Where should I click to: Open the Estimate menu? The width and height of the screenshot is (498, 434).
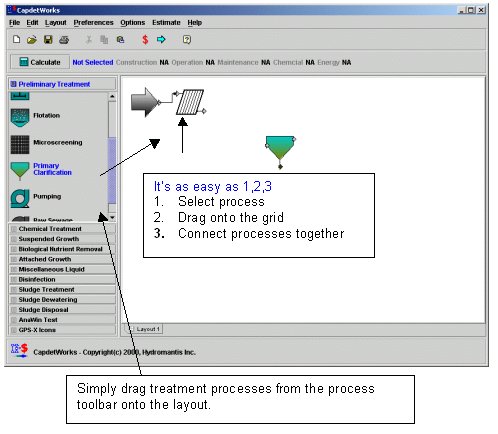[166, 22]
